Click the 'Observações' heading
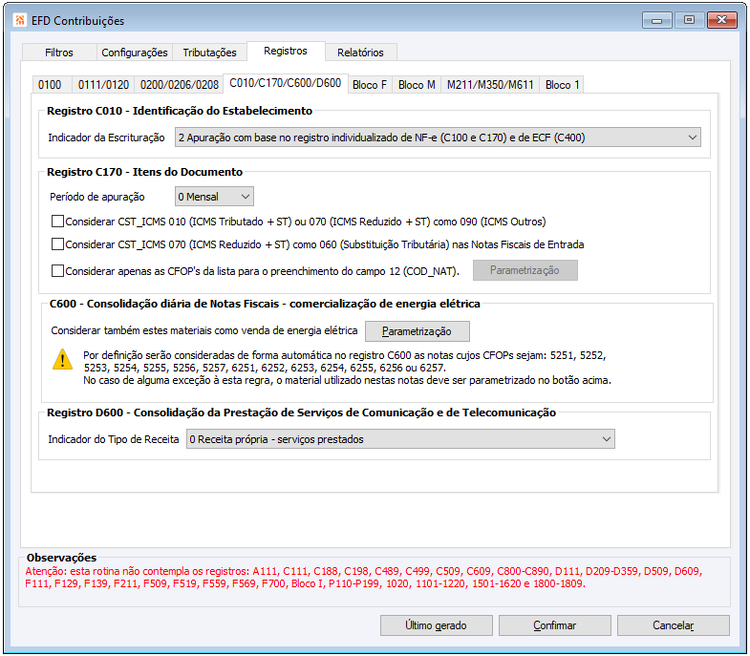Viewport: 750px width, 656px height. click(61, 558)
